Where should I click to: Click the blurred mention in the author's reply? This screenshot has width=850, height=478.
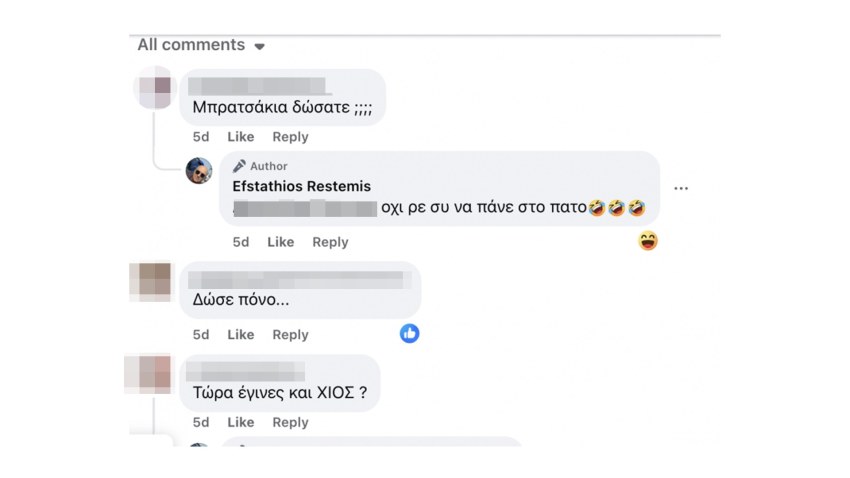coord(304,208)
